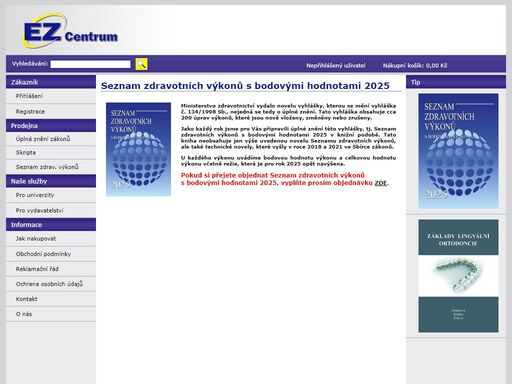
Task: Open the Registrace link
Action: (x=30, y=111)
